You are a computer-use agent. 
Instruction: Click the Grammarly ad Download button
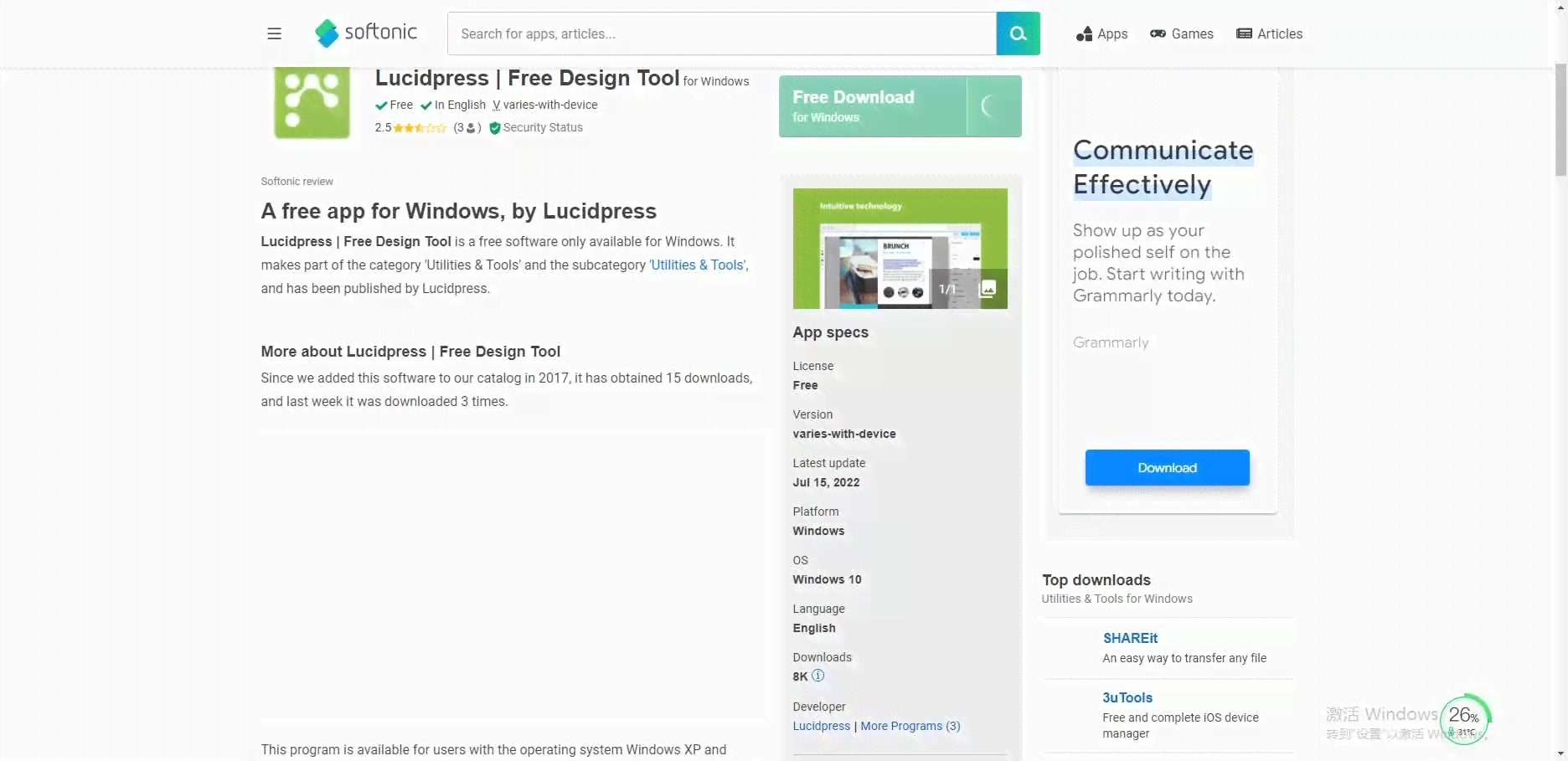point(1167,468)
